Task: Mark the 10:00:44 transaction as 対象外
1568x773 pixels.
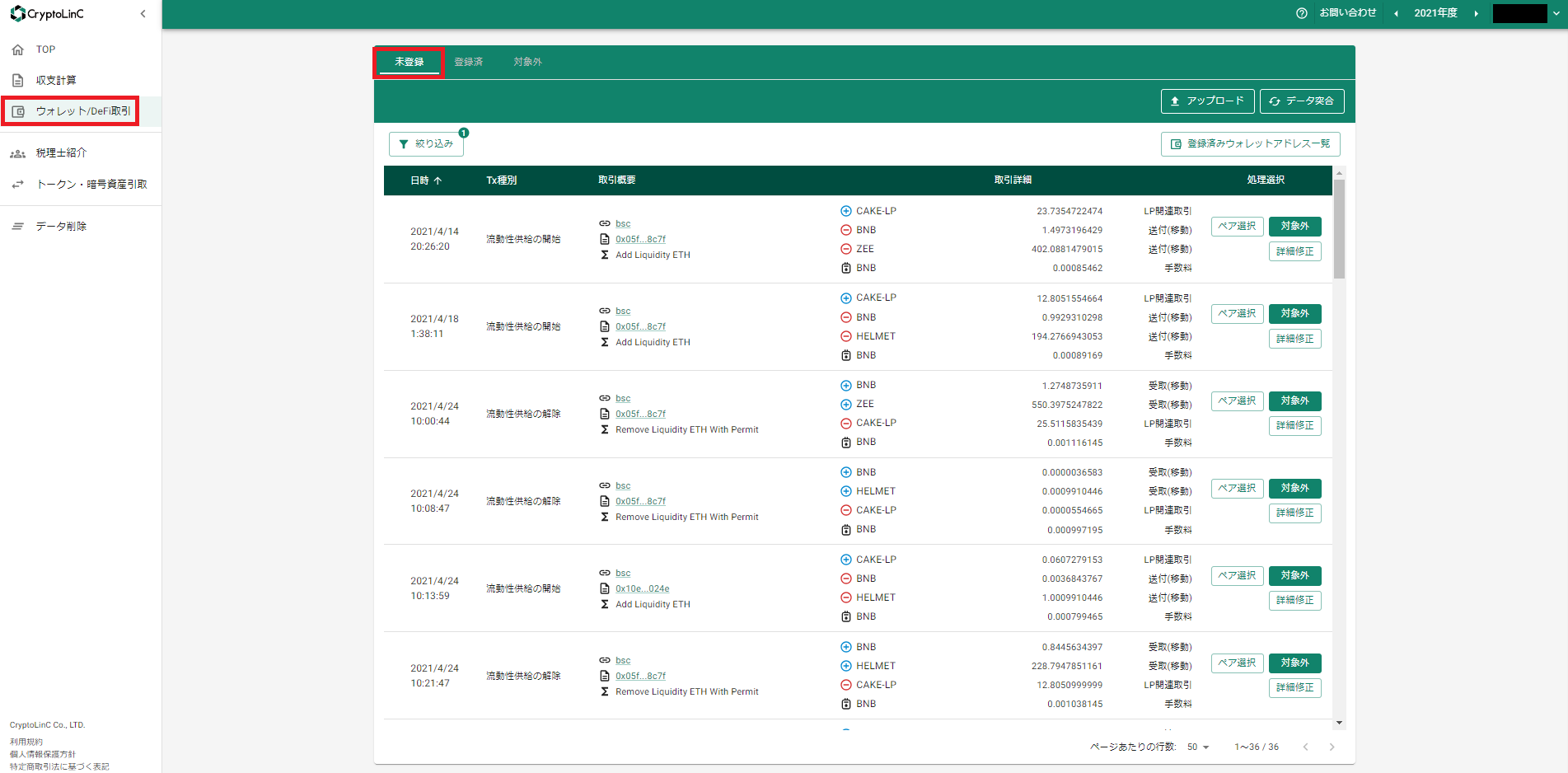Action: click(x=1294, y=401)
